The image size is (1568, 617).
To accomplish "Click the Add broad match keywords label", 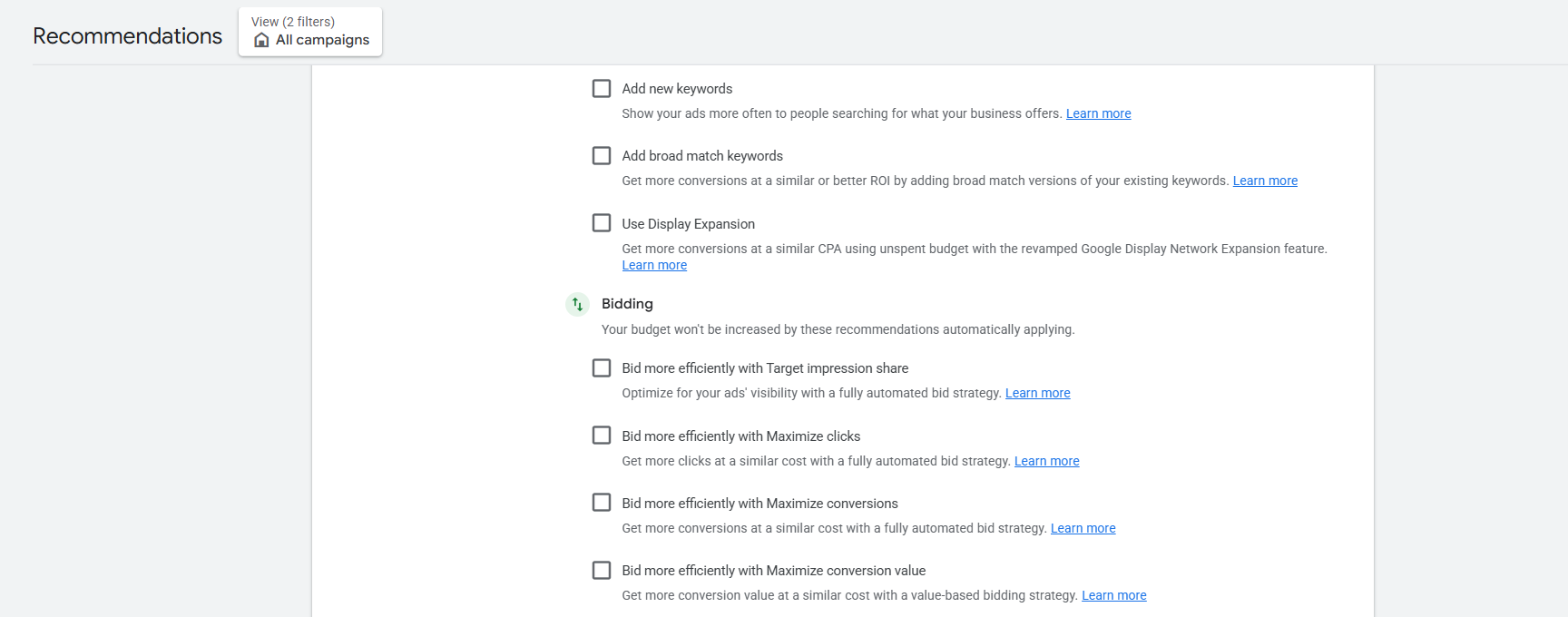I will point(702,156).
